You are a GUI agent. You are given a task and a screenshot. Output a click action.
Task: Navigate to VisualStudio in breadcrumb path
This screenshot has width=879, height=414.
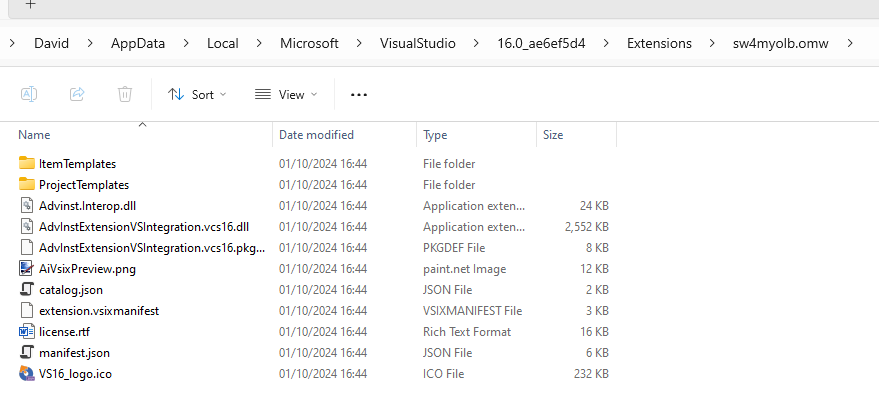417,44
